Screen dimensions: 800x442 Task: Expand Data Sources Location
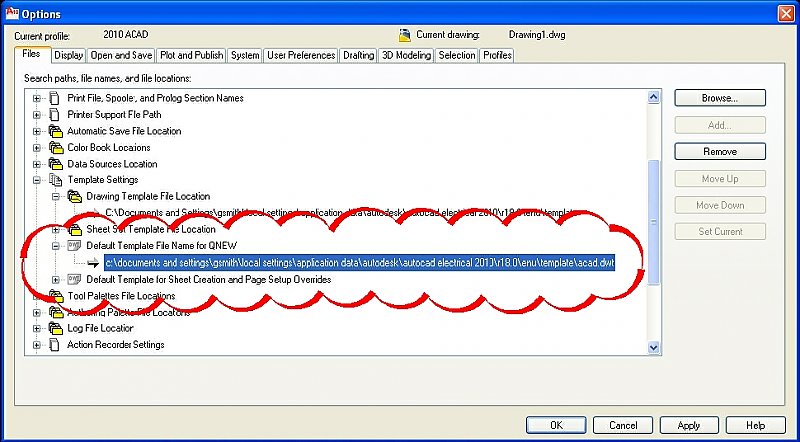click(x=37, y=164)
